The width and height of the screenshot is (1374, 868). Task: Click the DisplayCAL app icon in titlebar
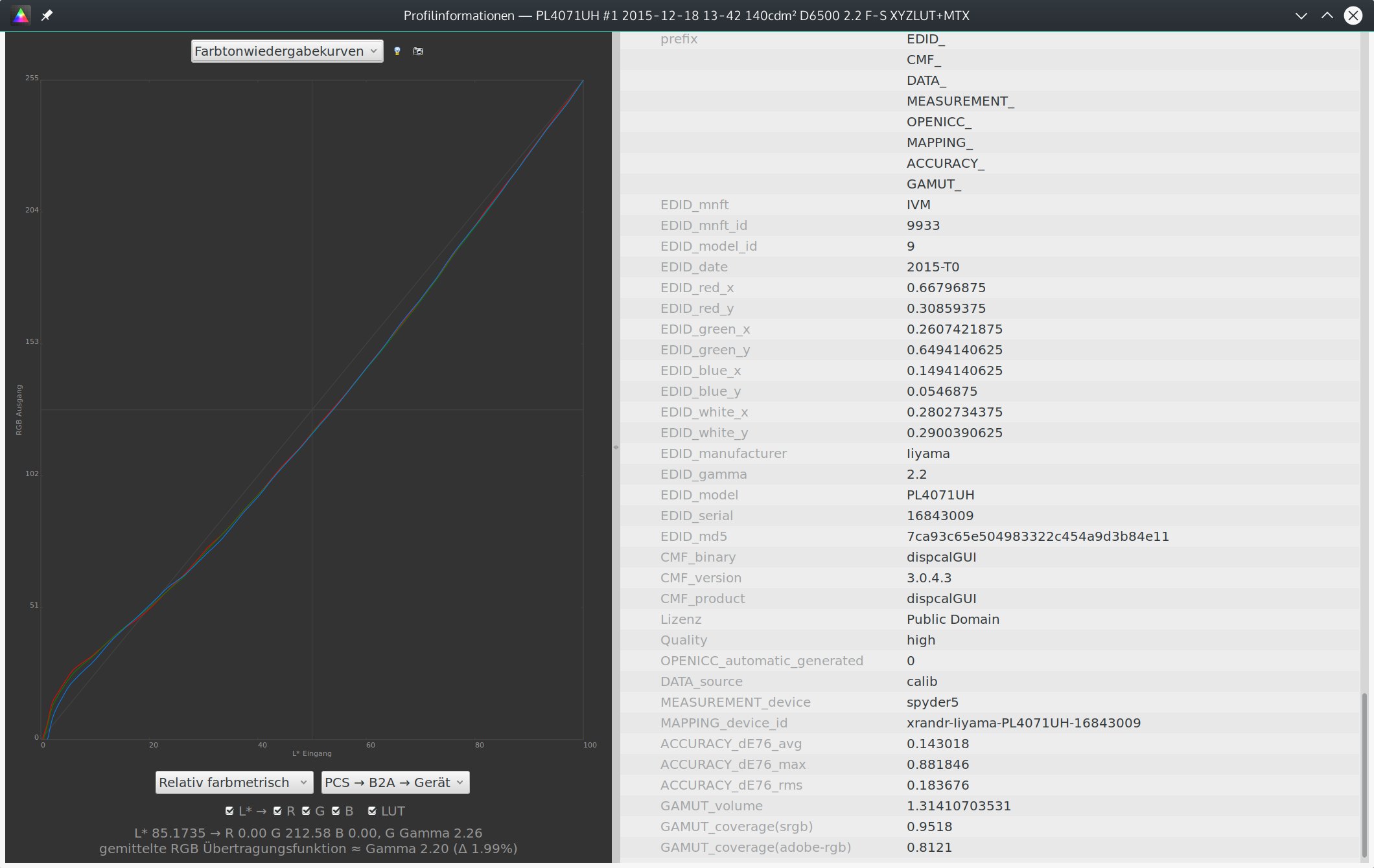click(x=21, y=15)
